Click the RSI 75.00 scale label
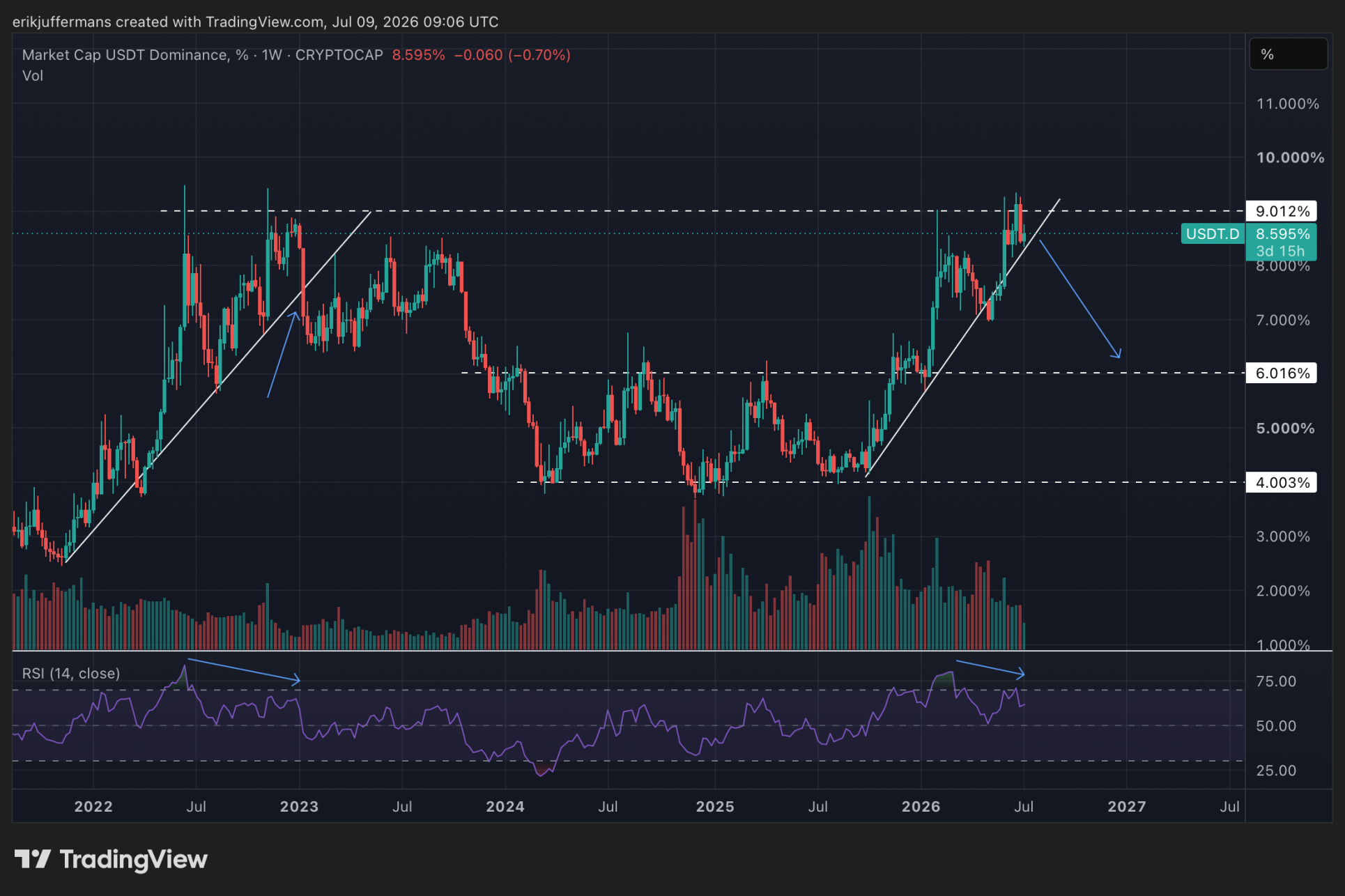This screenshot has height=896, width=1345. pyautogui.click(x=1276, y=681)
